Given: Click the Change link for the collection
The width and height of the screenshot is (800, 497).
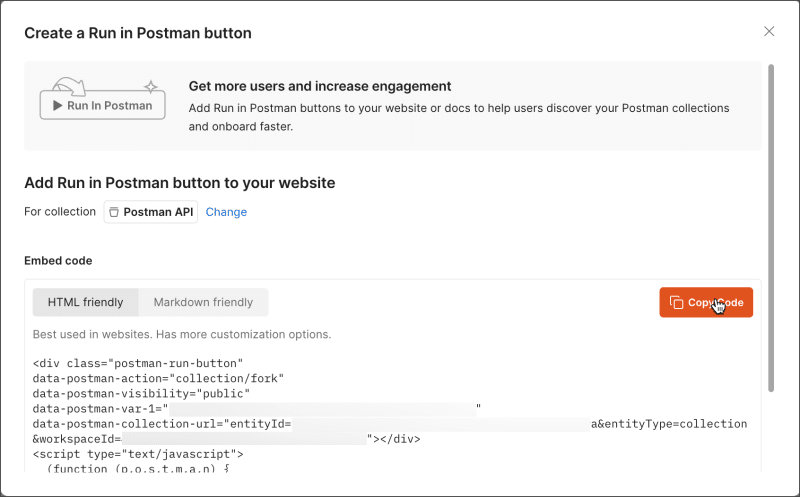Looking at the screenshot, I should pyautogui.click(x=226, y=212).
